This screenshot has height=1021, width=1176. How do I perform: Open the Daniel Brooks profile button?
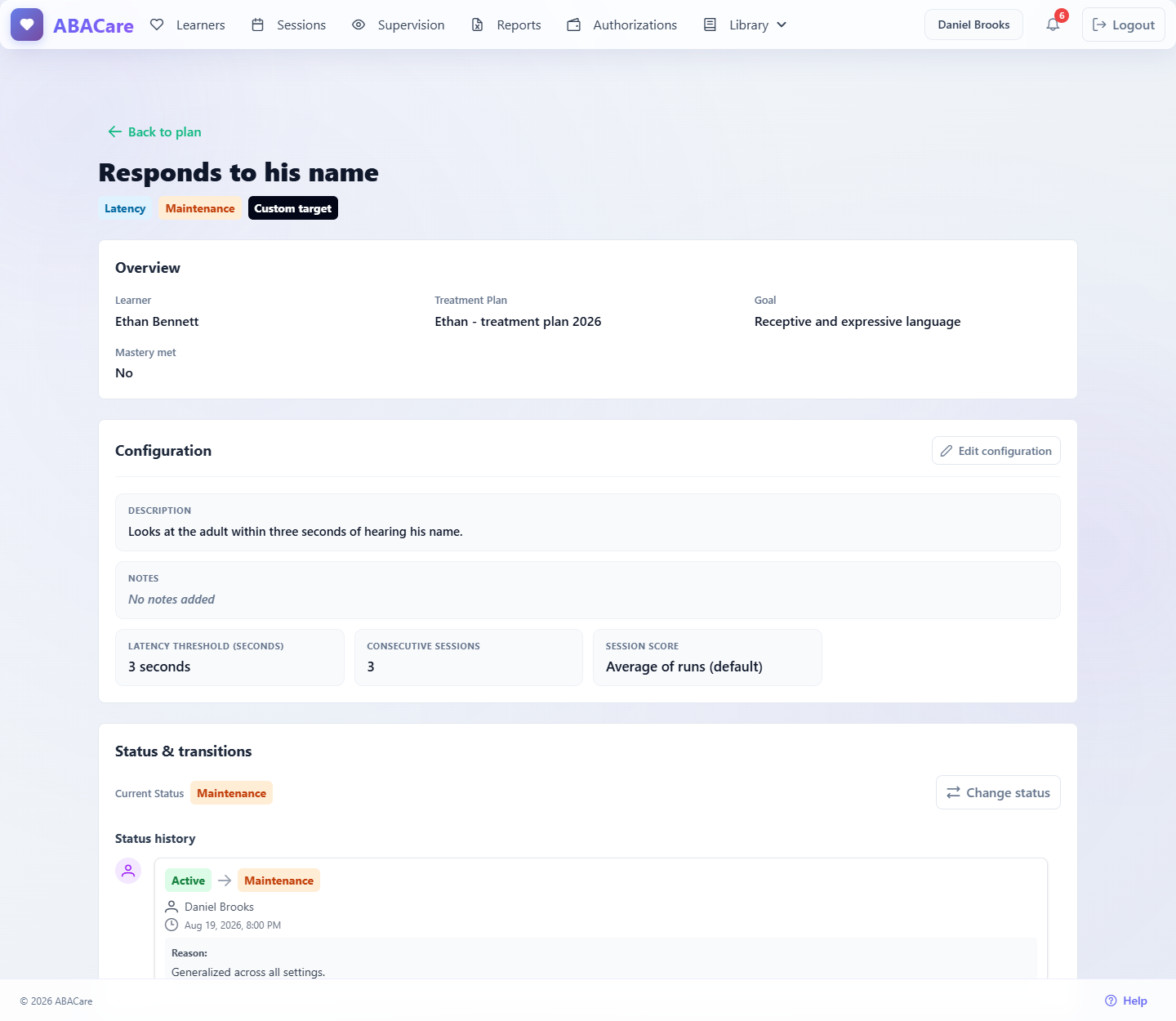973,25
